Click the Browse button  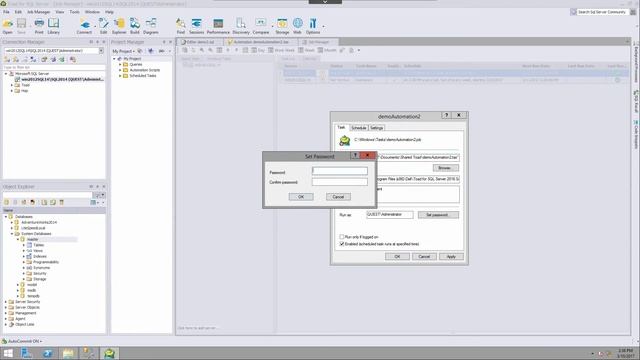point(445,168)
